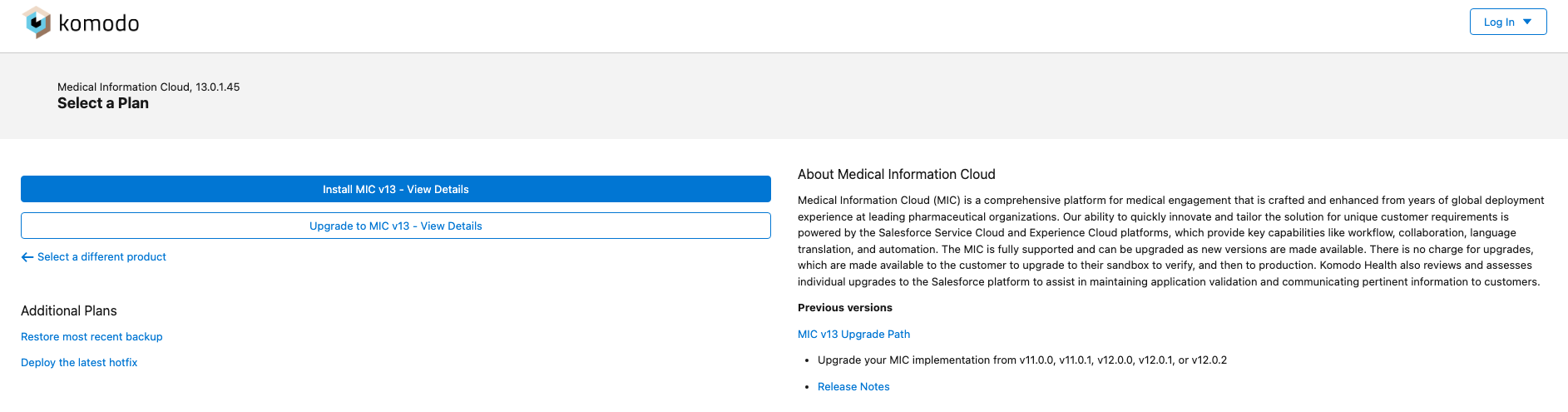1568x412 pixels.
Task: Click the komodo wordmark text
Action: point(99,23)
